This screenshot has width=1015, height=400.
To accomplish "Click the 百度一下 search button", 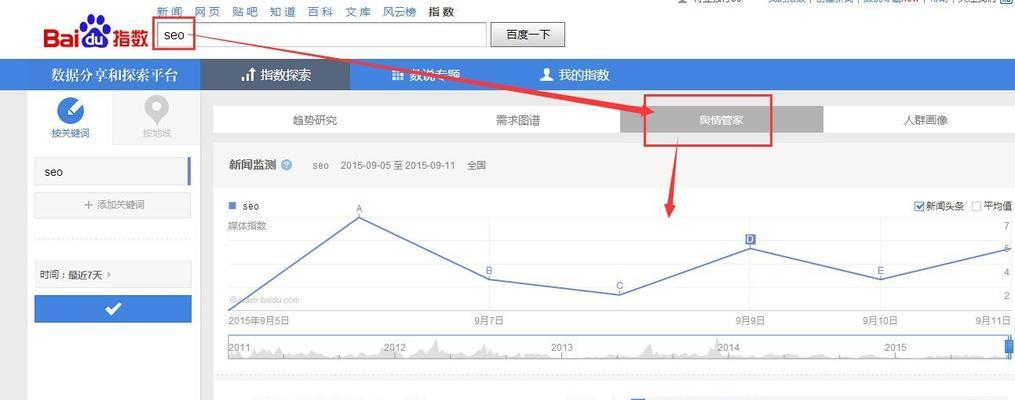I will [x=528, y=35].
